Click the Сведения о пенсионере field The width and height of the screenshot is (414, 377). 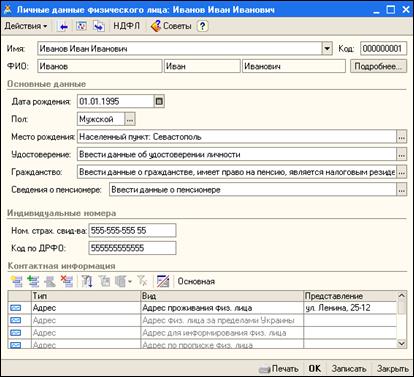pyautogui.click(x=253, y=190)
